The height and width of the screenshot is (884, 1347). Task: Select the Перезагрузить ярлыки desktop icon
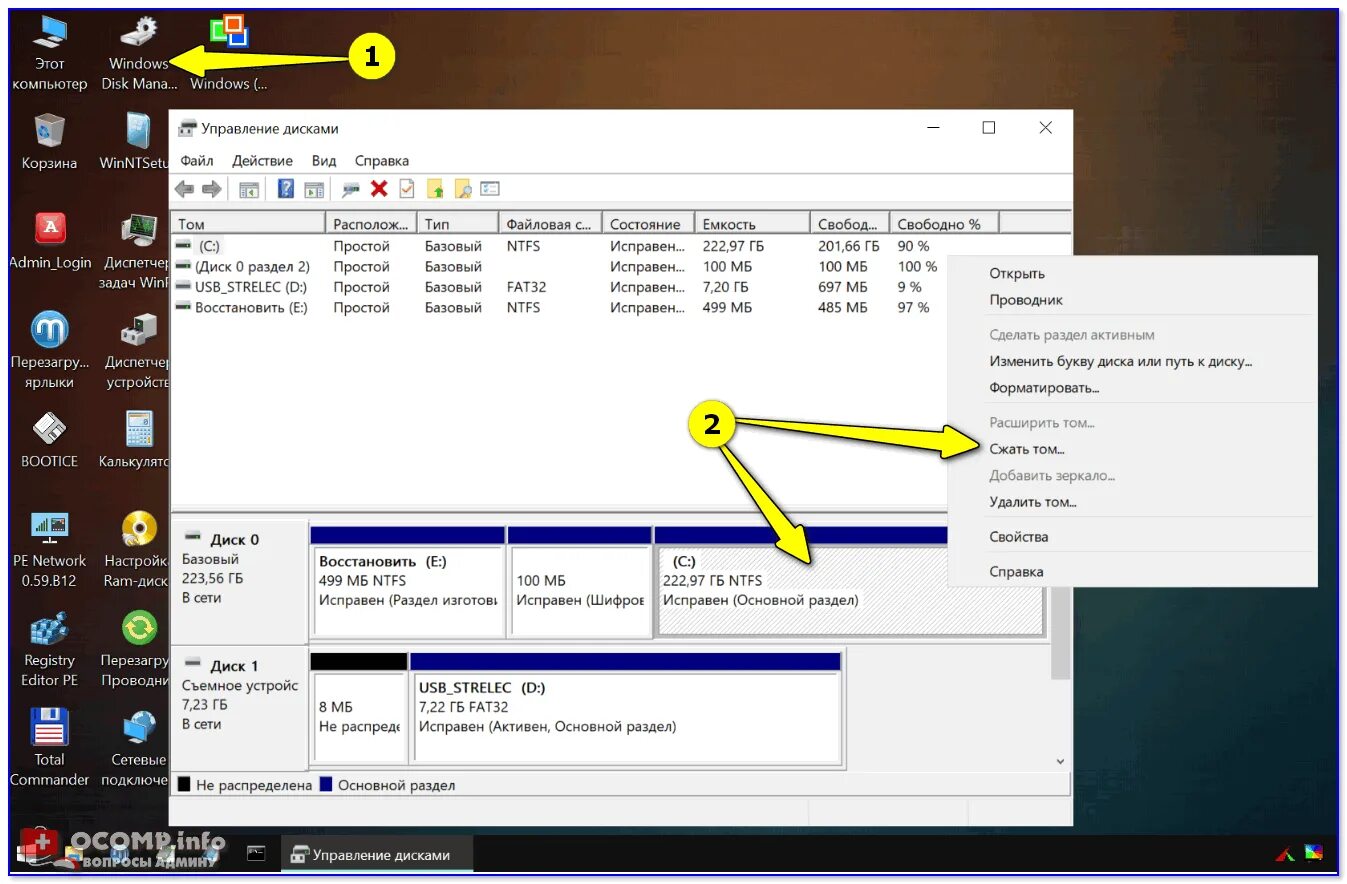pyautogui.click(x=50, y=350)
